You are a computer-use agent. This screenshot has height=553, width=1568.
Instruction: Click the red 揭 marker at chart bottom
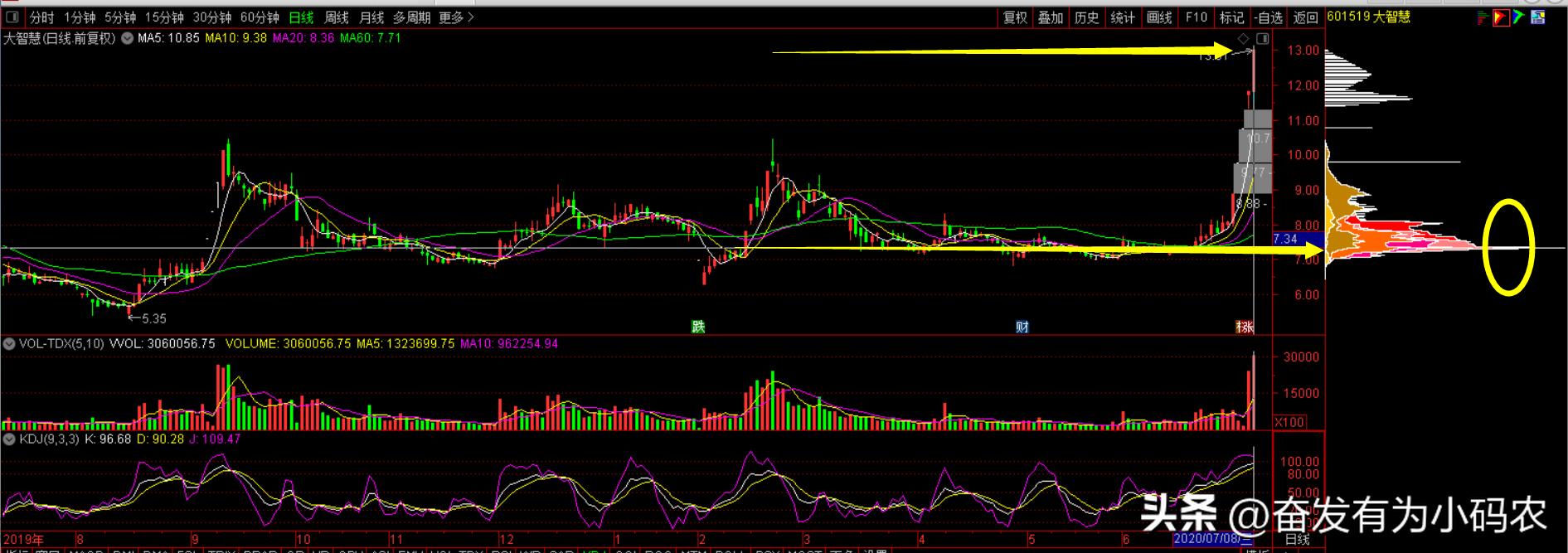coord(1245,327)
